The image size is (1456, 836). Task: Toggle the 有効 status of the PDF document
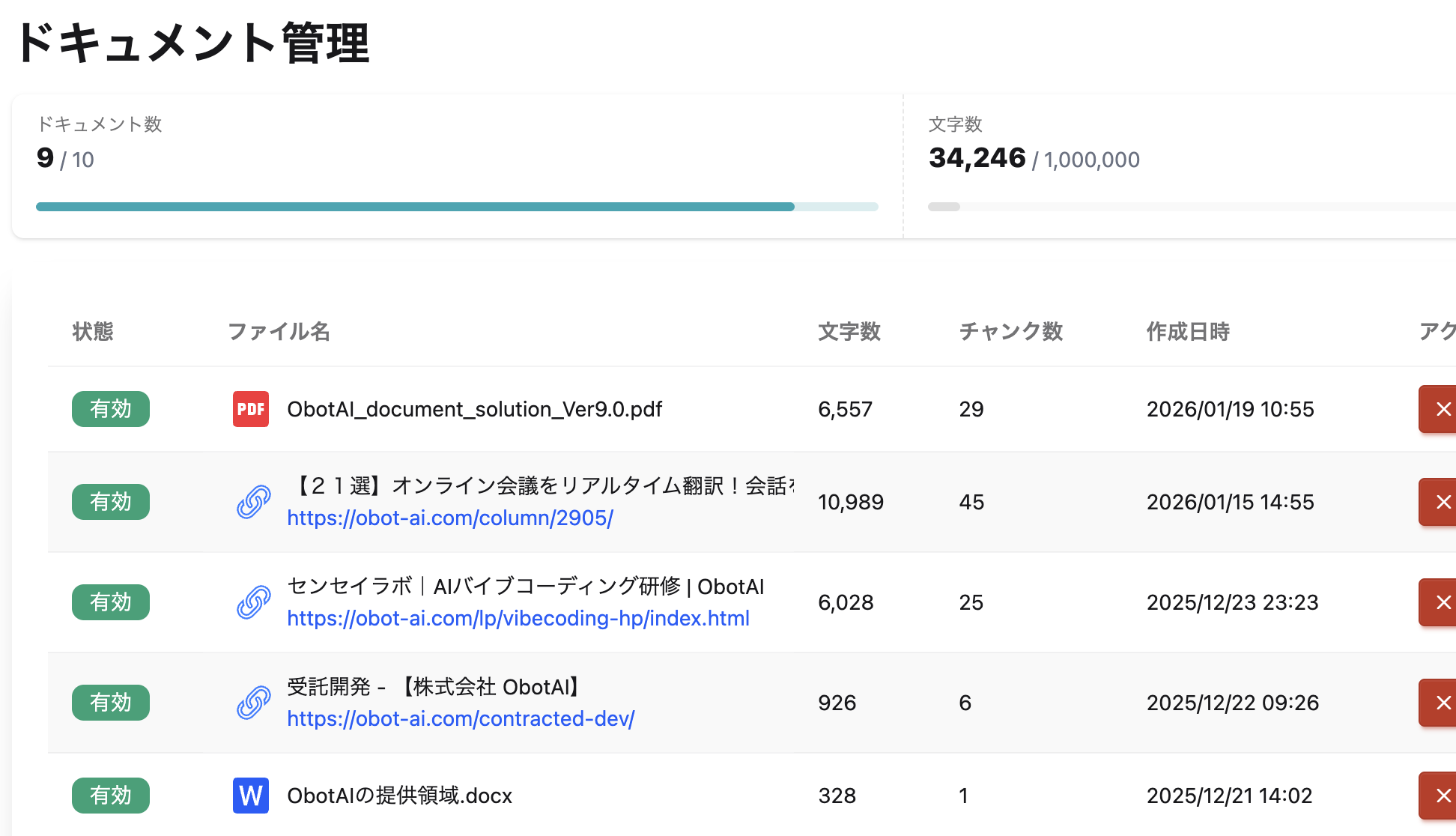(111, 409)
